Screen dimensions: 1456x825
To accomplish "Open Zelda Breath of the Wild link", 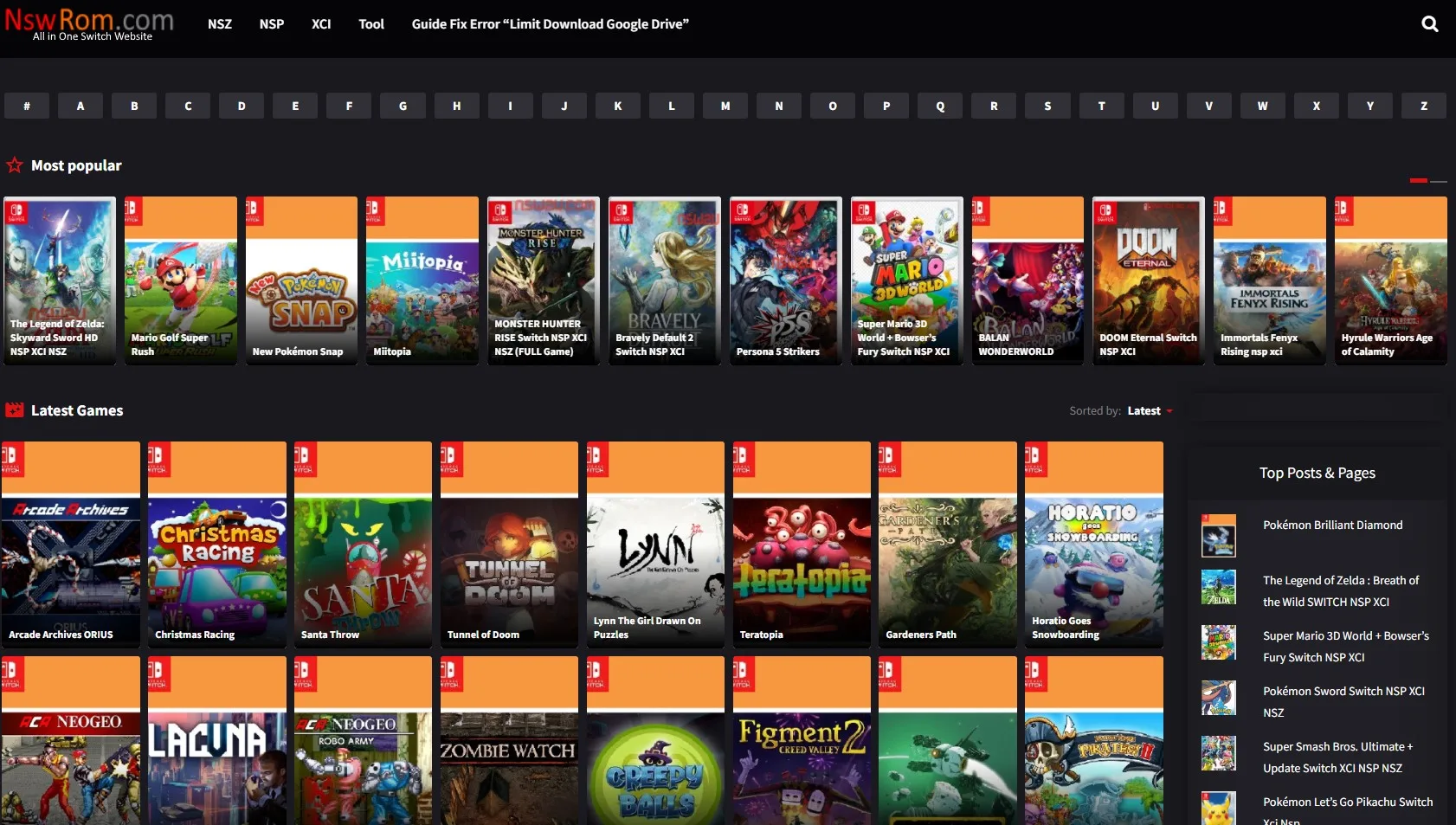I will click(x=1341, y=591).
